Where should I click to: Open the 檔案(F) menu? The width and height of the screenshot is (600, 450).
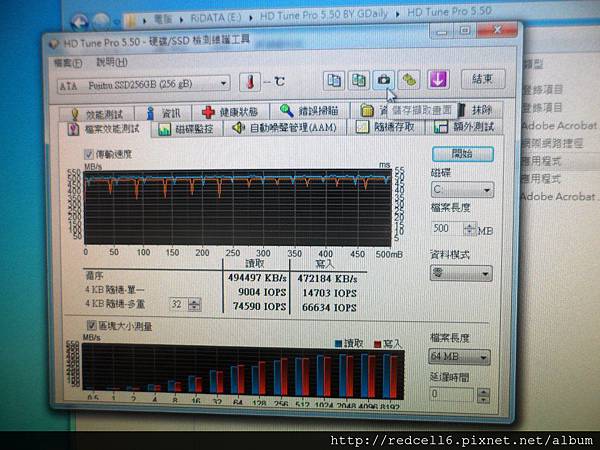(68, 63)
